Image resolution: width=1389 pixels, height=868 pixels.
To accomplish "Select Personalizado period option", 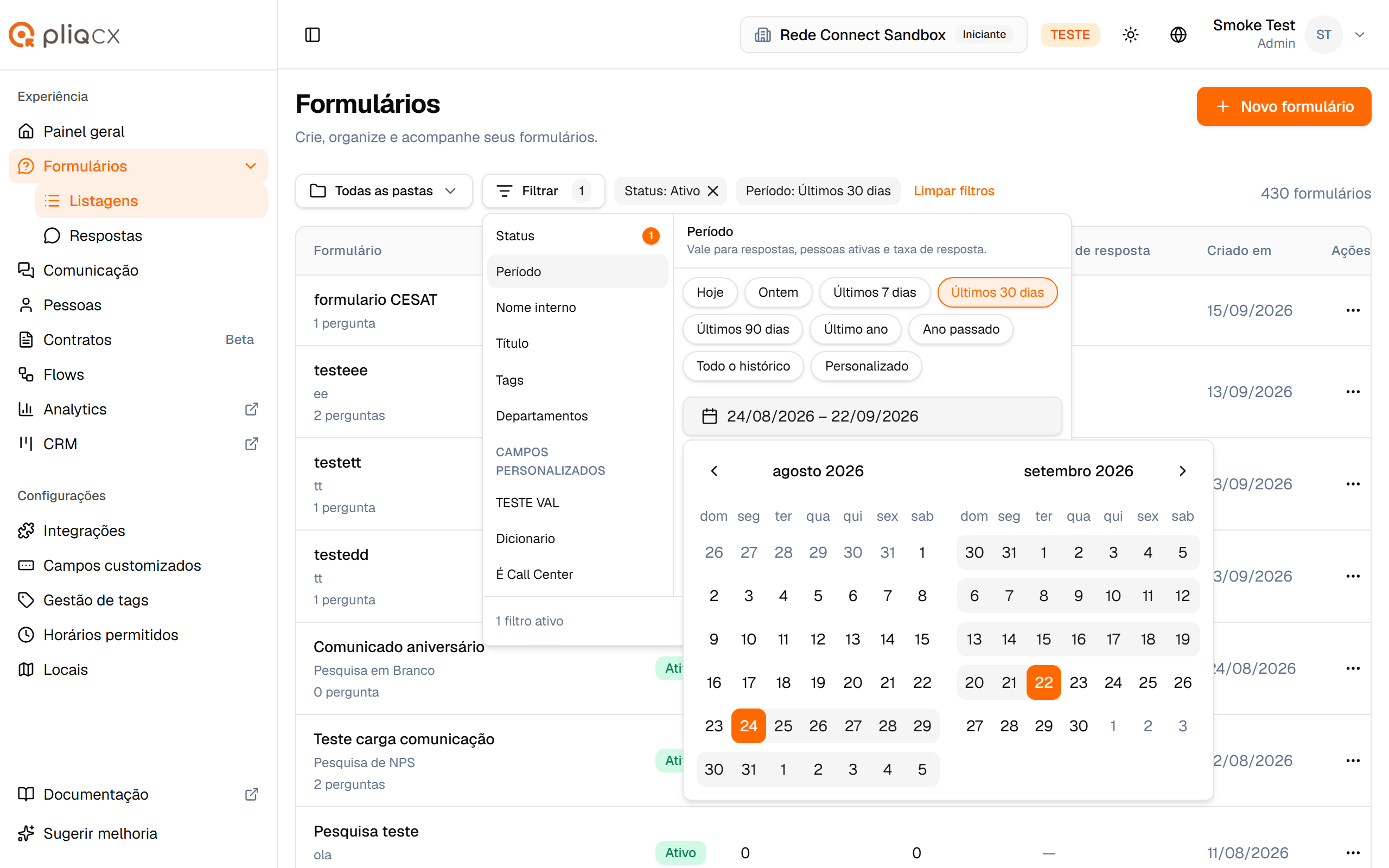I will [866, 366].
